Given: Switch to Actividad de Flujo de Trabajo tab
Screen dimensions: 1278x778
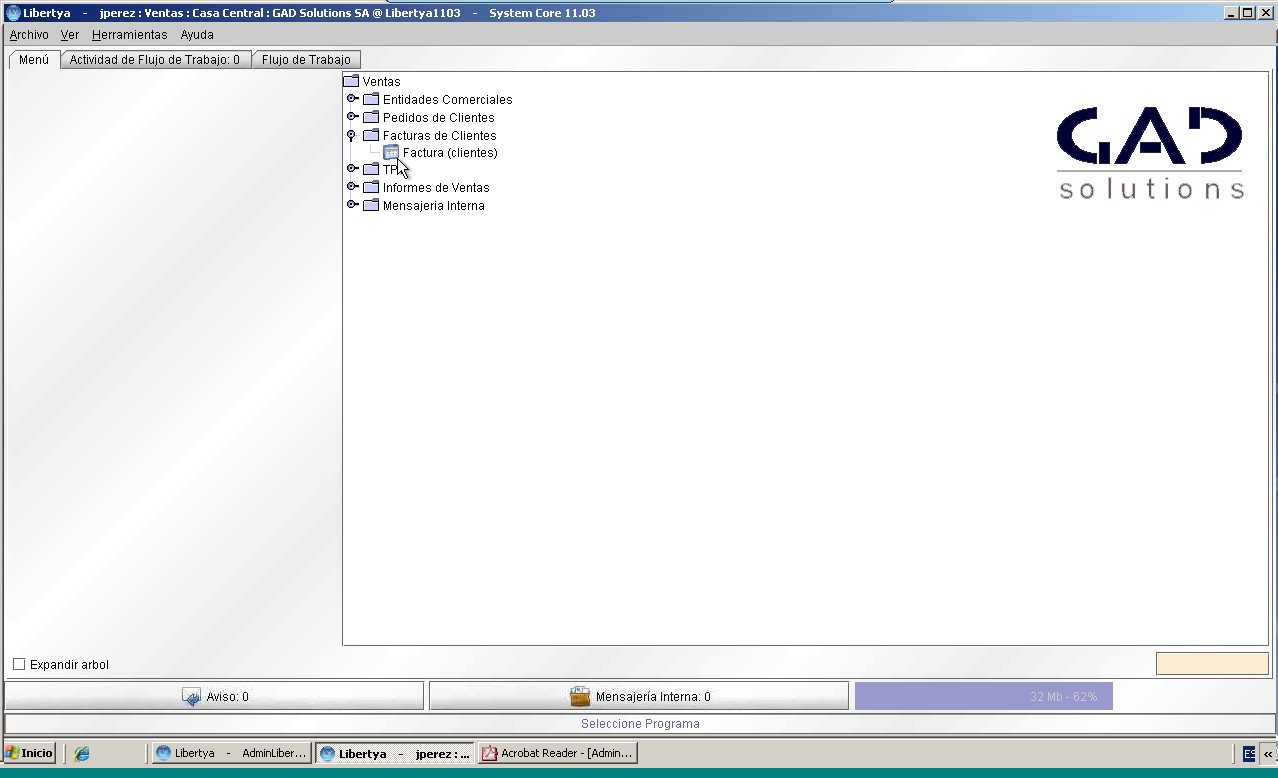Looking at the screenshot, I should point(155,60).
